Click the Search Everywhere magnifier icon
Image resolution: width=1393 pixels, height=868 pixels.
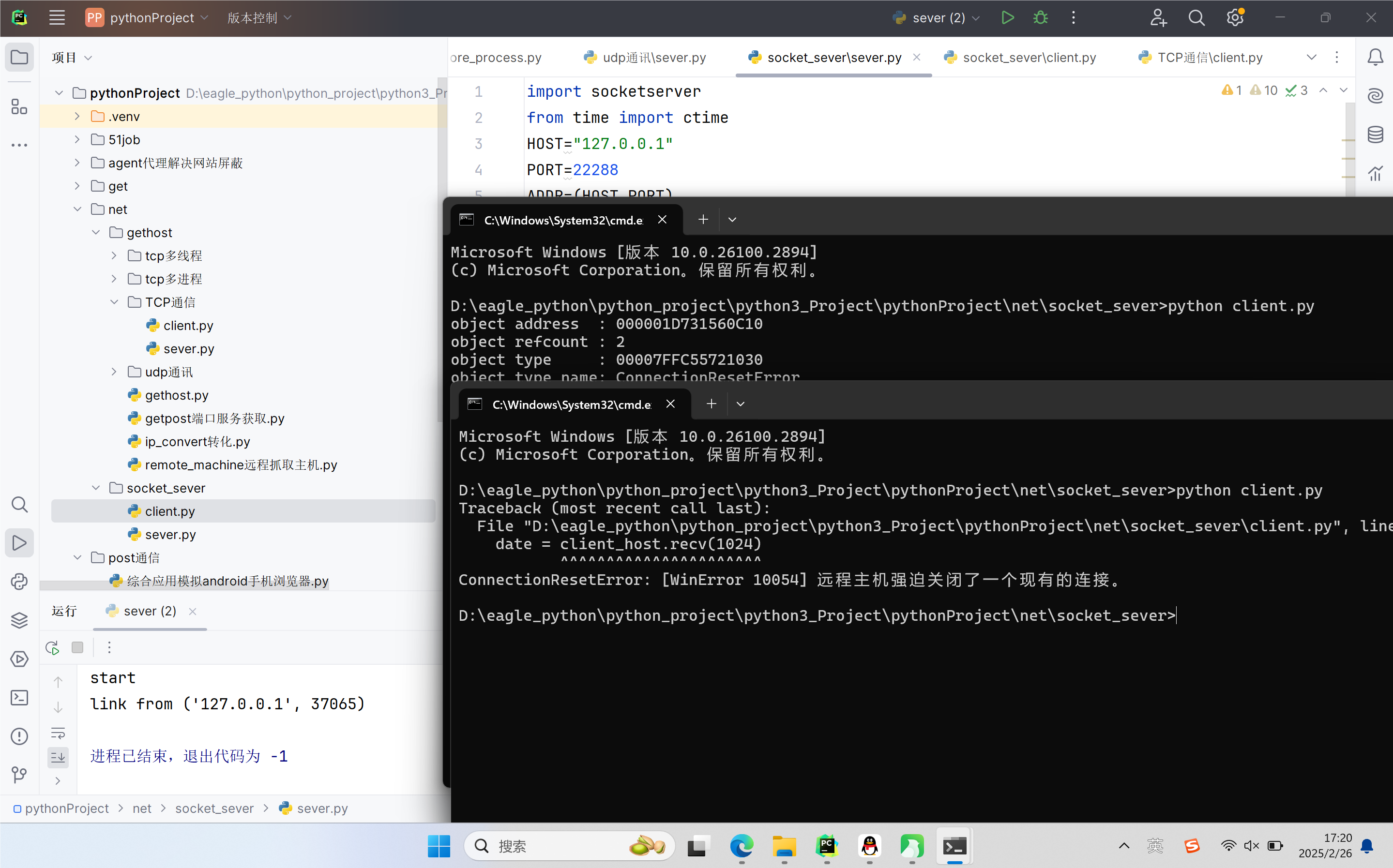(x=1196, y=18)
